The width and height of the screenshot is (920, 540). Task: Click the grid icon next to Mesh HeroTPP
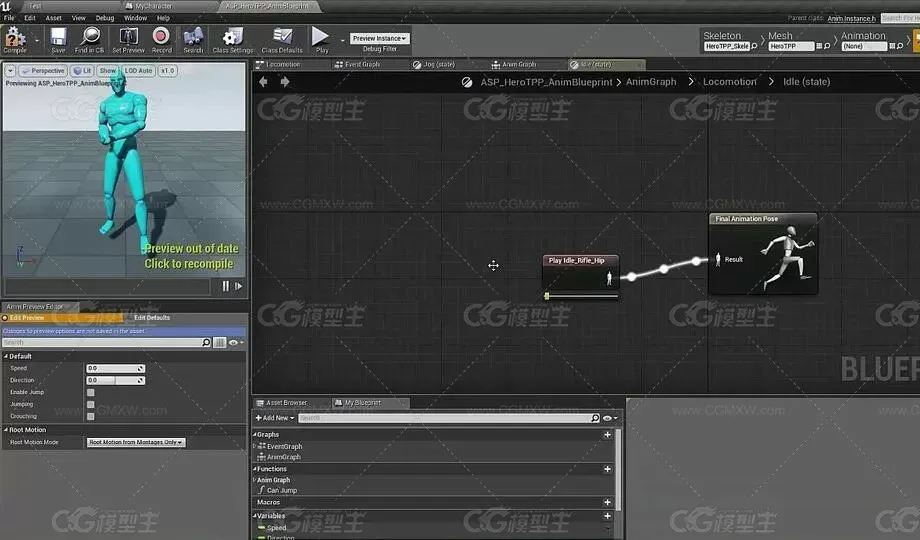pyautogui.click(x=819, y=46)
